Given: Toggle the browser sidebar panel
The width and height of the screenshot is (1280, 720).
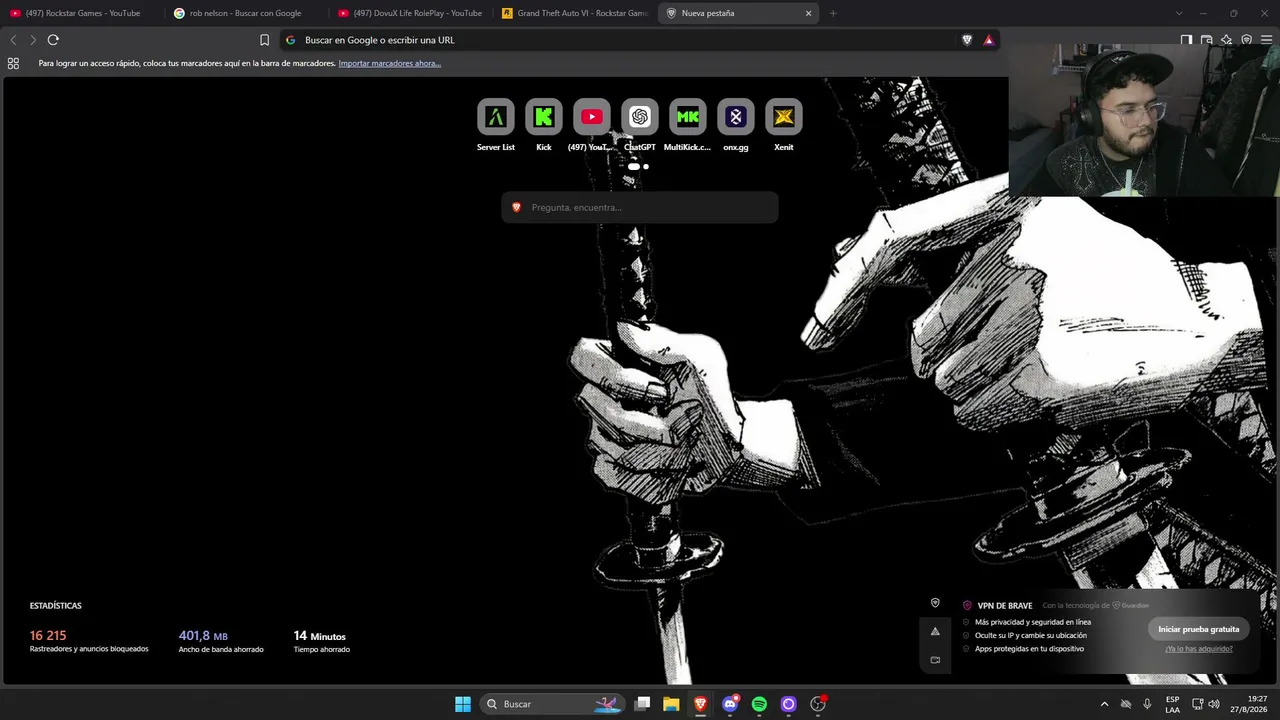Looking at the screenshot, I should [x=1186, y=40].
